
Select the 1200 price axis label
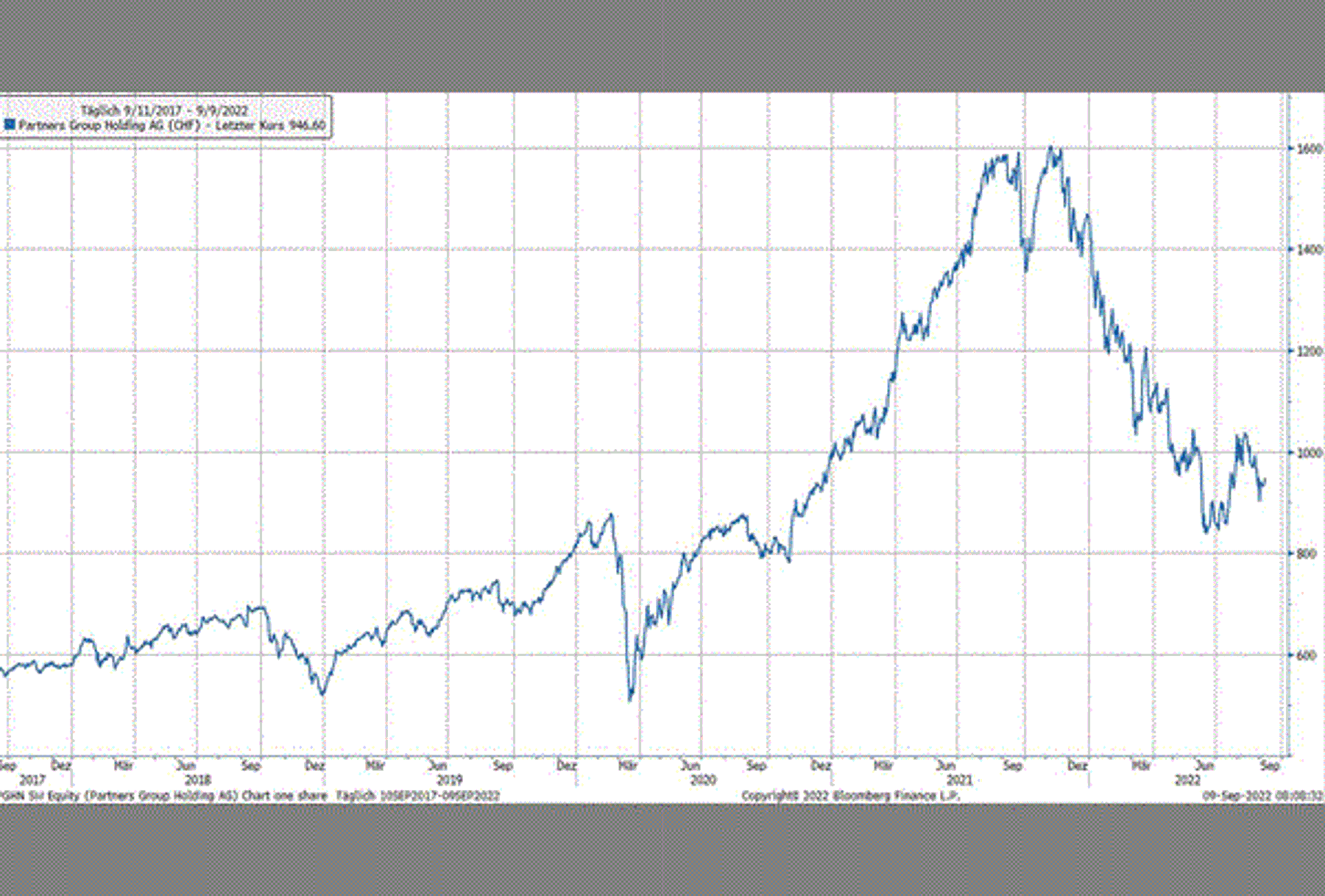tap(1309, 351)
